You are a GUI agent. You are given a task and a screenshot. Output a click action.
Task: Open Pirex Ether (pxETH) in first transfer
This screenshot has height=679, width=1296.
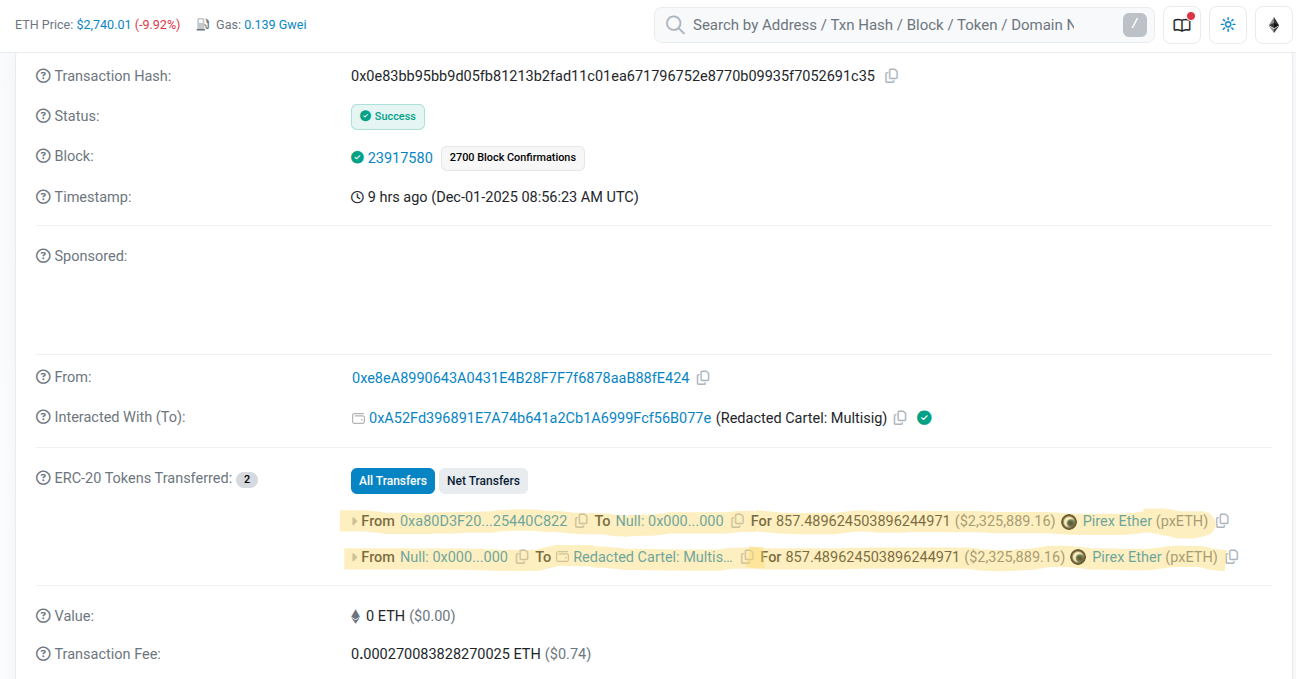coord(1146,521)
